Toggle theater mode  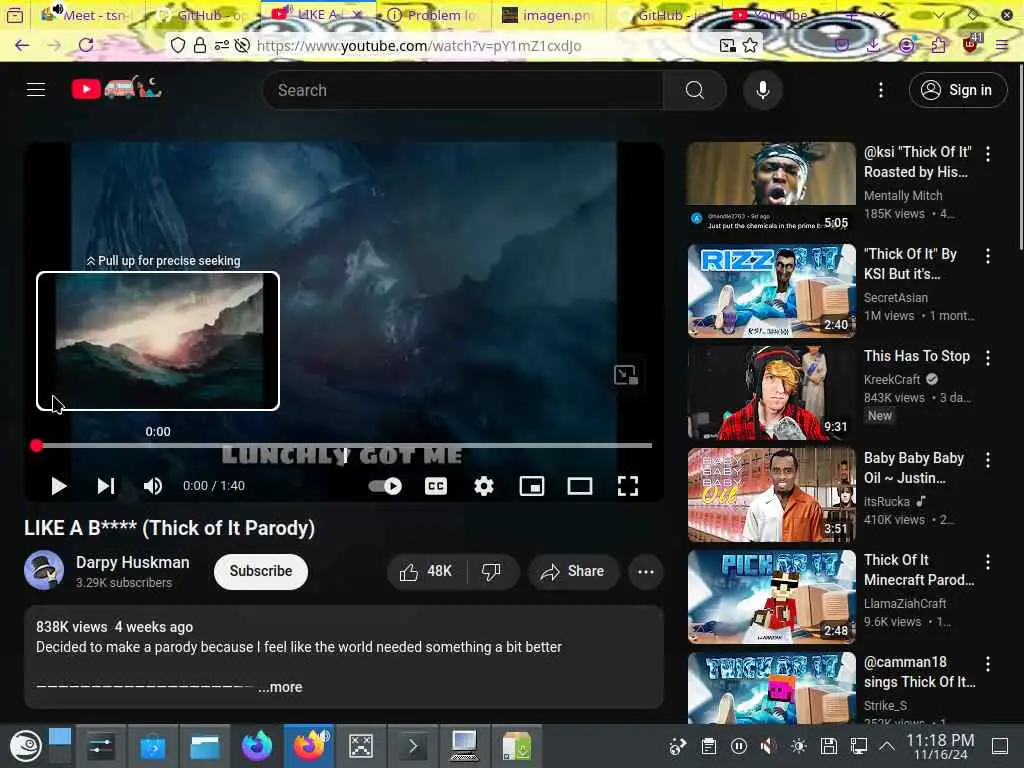pyautogui.click(x=580, y=486)
